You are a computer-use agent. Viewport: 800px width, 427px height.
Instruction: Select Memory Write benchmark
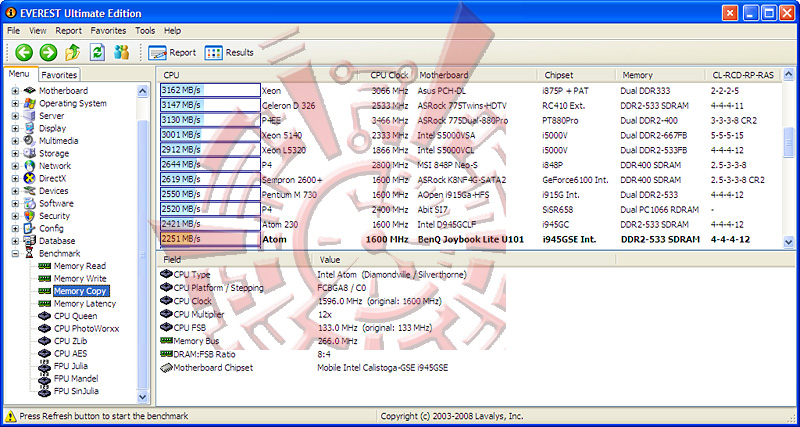click(80, 279)
